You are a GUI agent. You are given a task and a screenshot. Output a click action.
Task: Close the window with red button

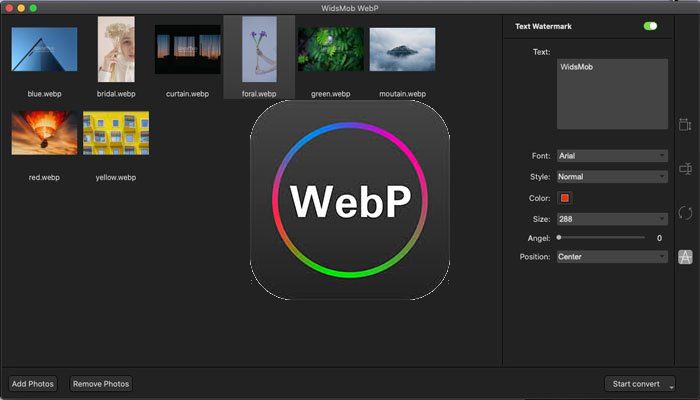pos(9,8)
